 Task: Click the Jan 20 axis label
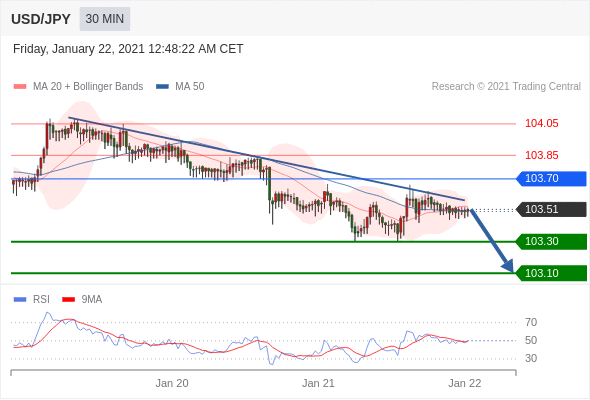[x=172, y=383]
